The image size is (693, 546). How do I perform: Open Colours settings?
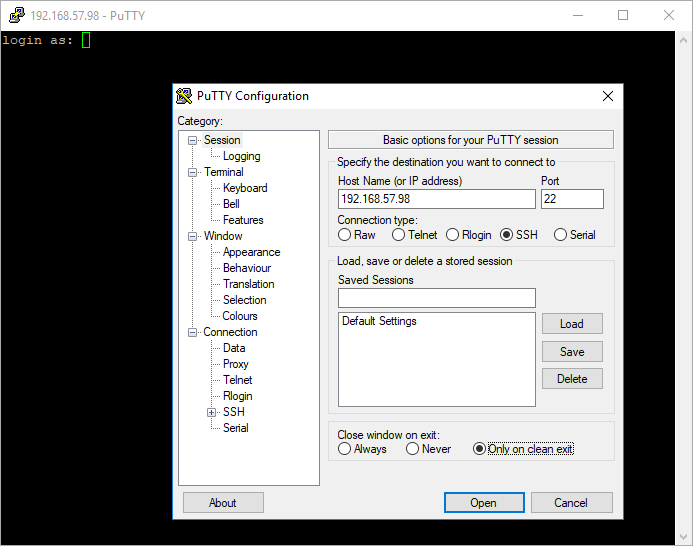[240, 316]
